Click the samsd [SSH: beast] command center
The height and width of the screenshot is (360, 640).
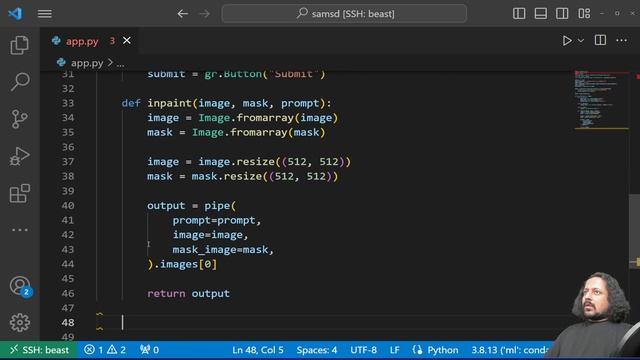(x=344, y=13)
